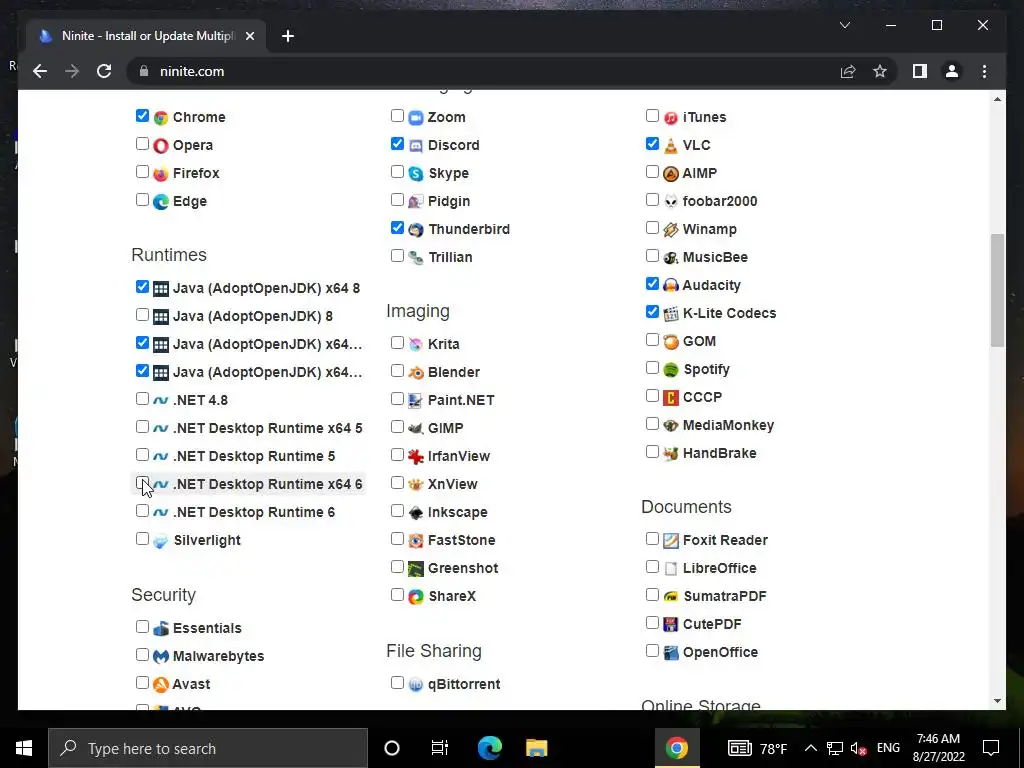The image size is (1024, 768).
Task: Click the page's vertical scrollbar thumb
Action: 997,291
